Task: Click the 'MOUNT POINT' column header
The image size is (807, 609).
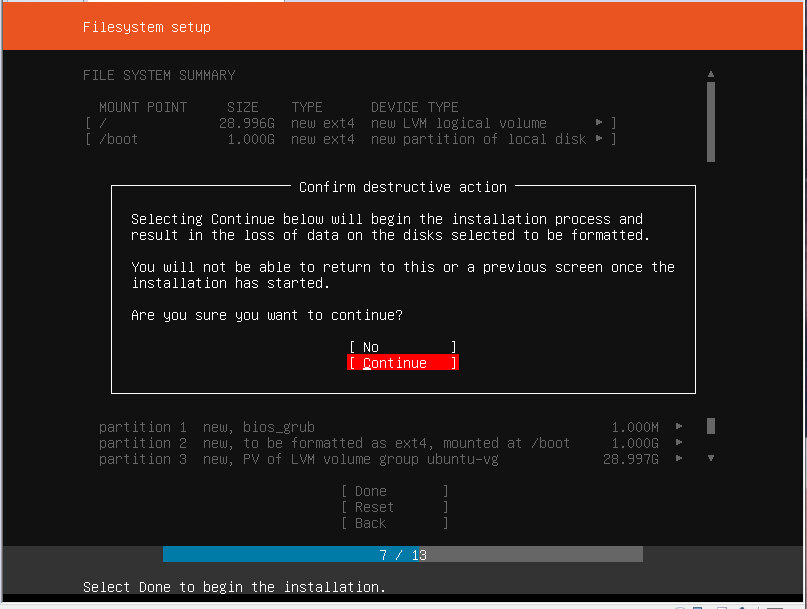Action: pyautogui.click(x=143, y=107)
